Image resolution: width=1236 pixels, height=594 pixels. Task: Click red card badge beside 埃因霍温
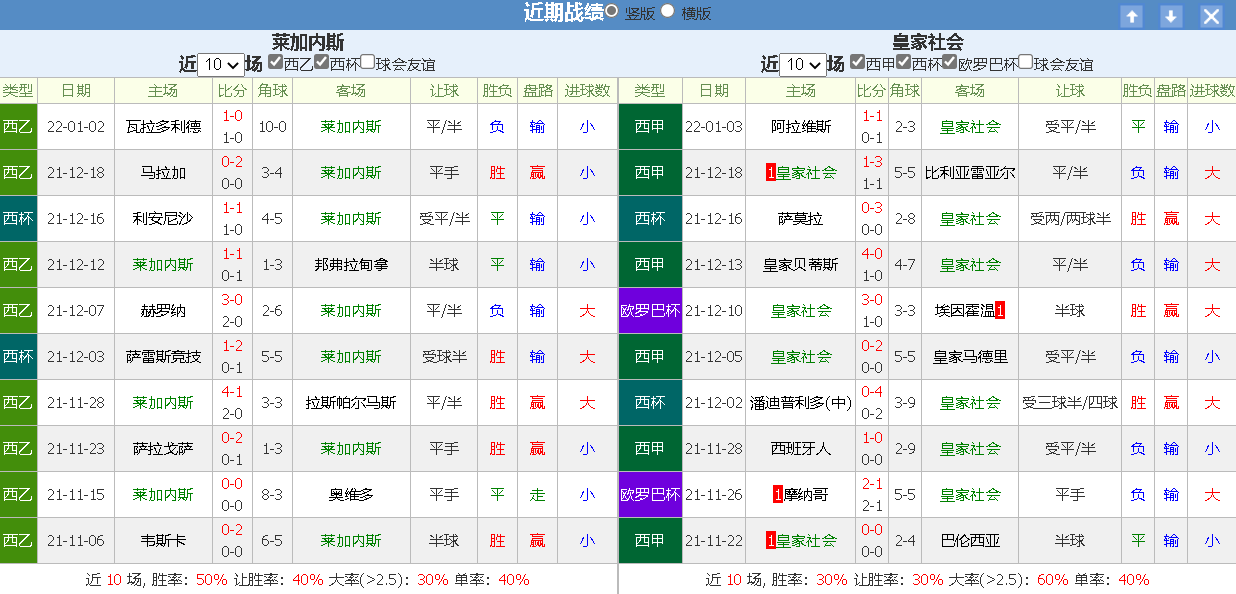[x=1000, y=311]
